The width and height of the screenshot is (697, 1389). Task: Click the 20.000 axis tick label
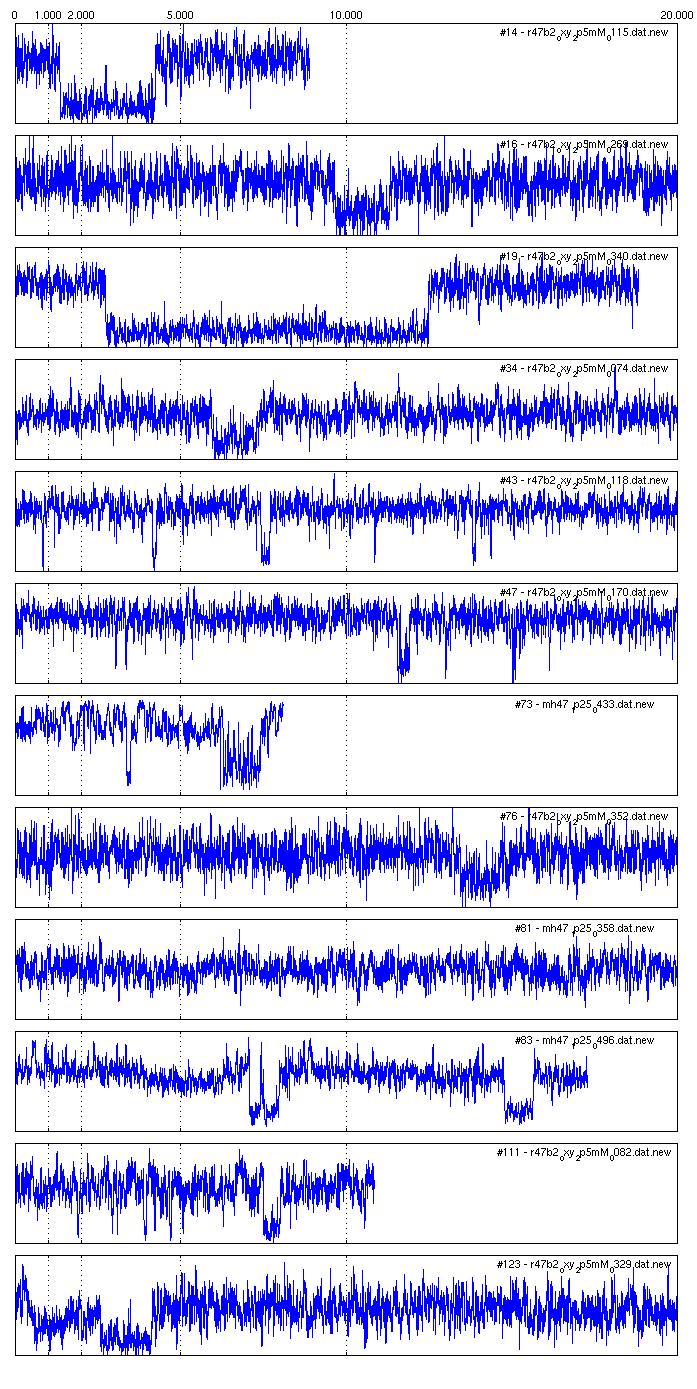(677, 16)
